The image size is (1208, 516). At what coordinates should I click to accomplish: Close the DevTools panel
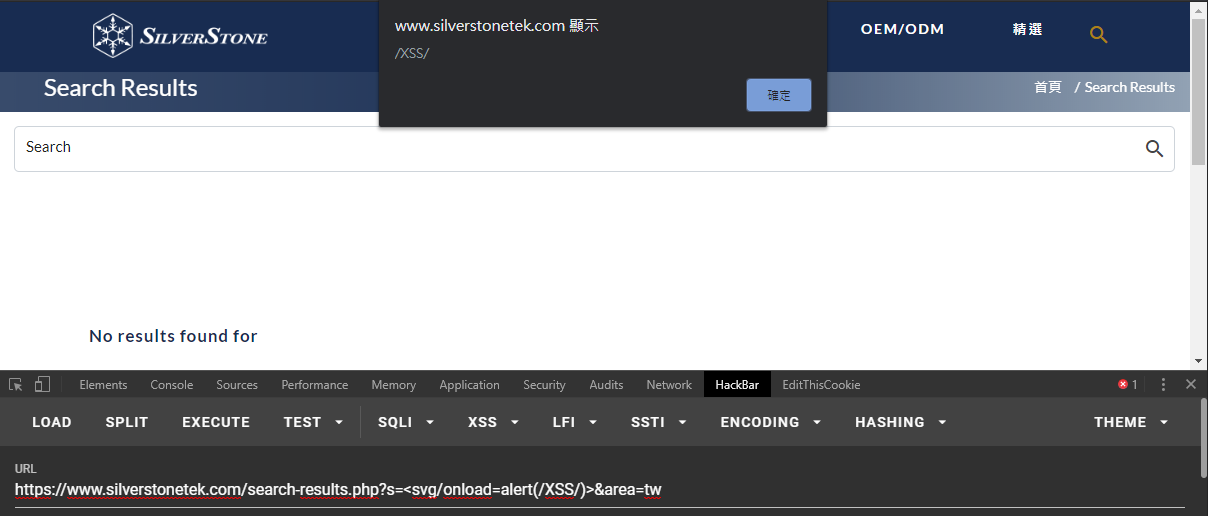coord(1190,384)
